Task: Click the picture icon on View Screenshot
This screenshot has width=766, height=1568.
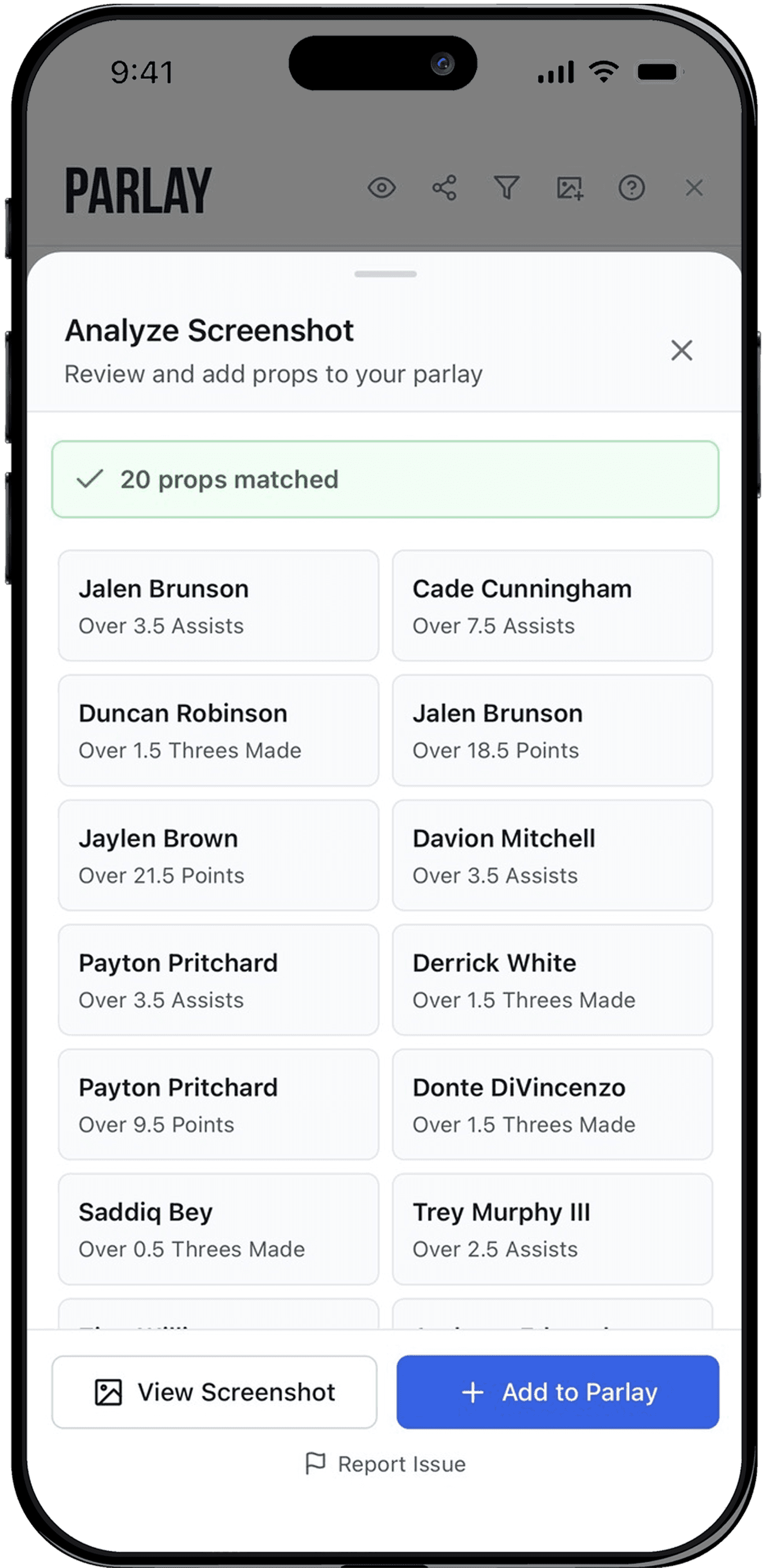Action: (108, 1392)
